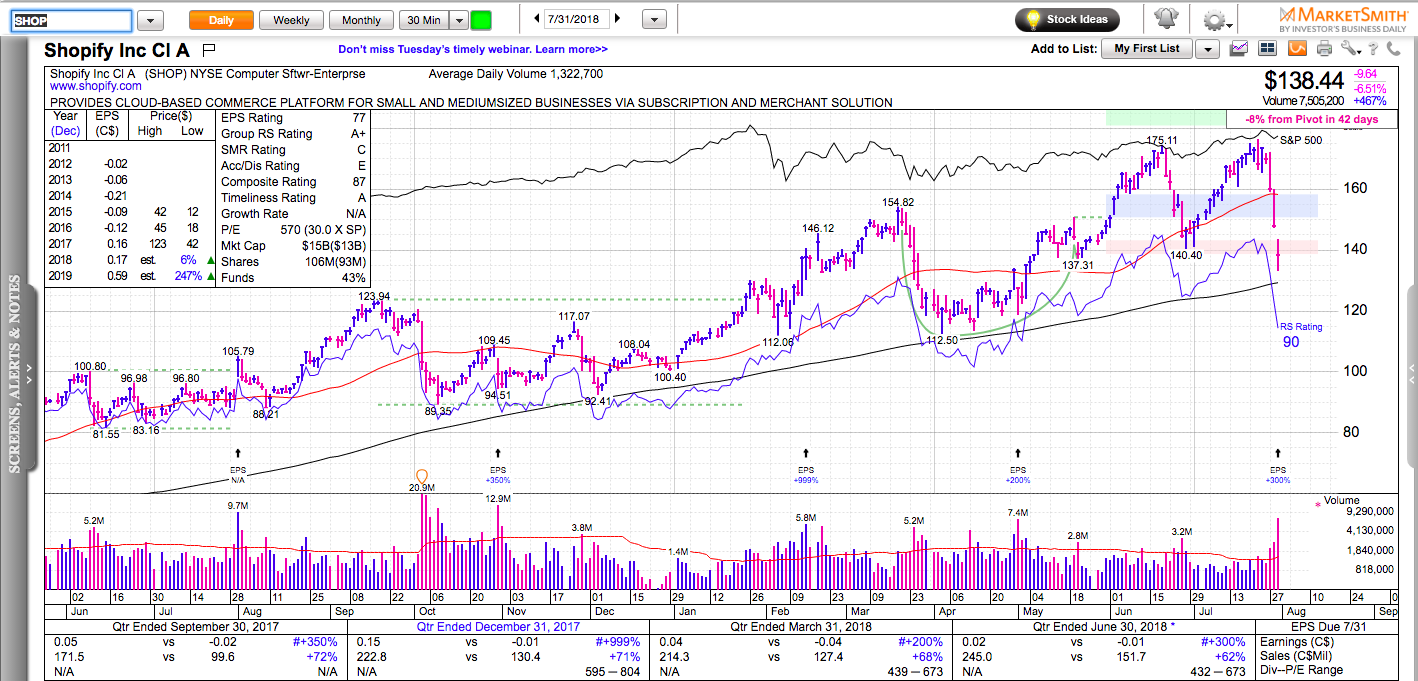Select the Daily chart tab
1418x681 pixels.
pyautogui.click(x=221, y=20)
